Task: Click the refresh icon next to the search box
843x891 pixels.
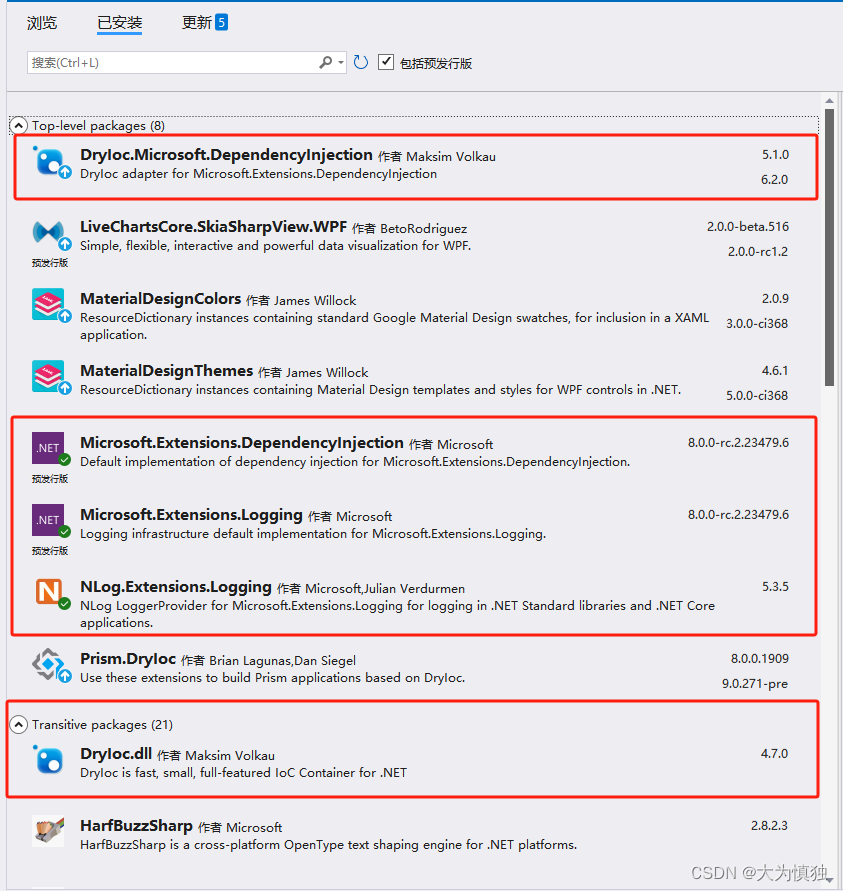Action: tap(360, 61)
